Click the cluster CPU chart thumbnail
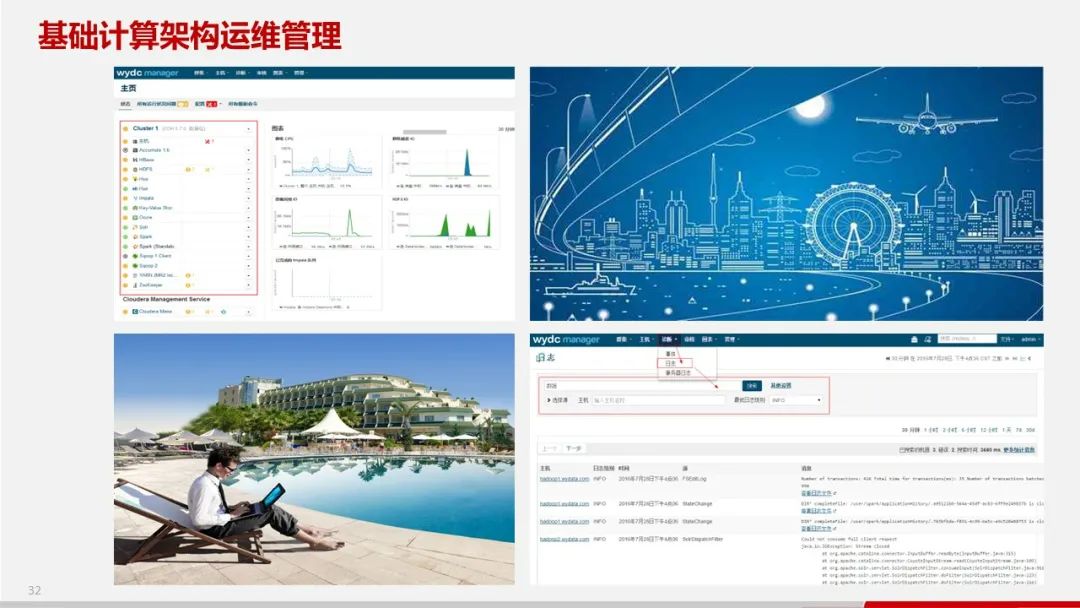Image resolution: width=1080 pixels, height=608 pixels. click(328, 163)
